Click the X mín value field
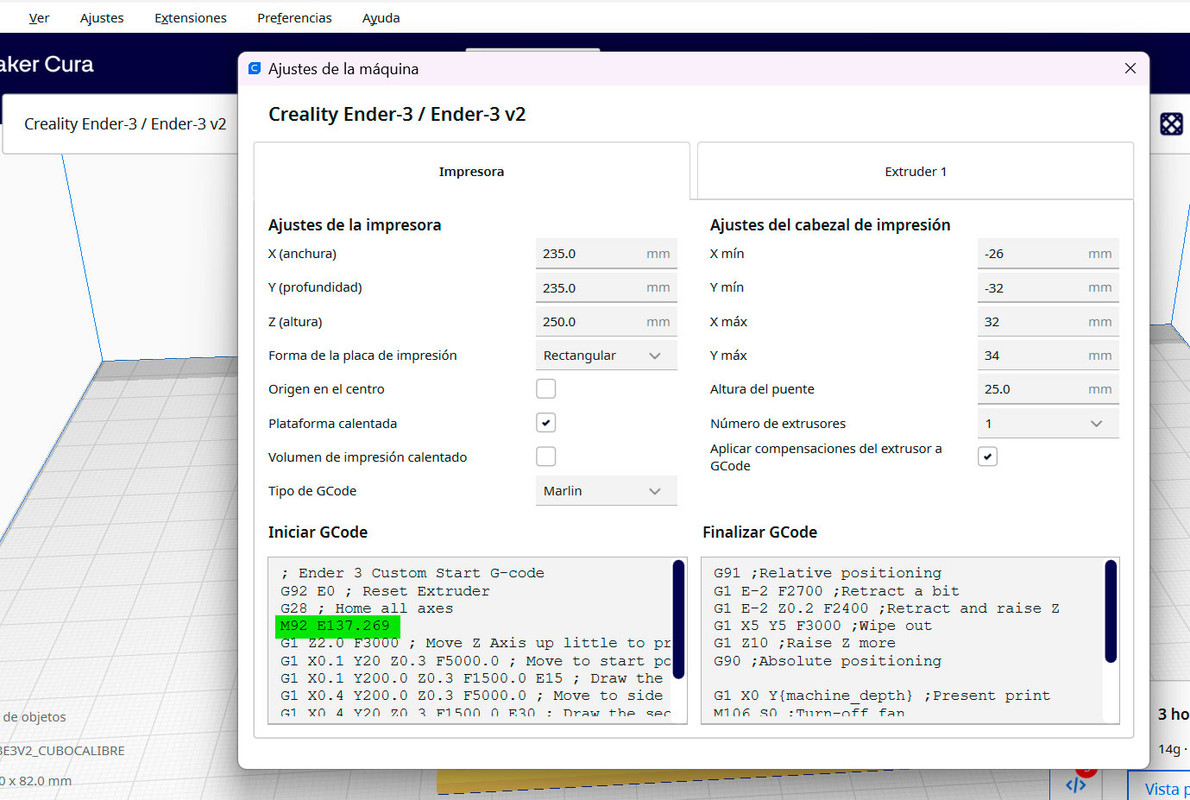 click(x=1047, y=254)
